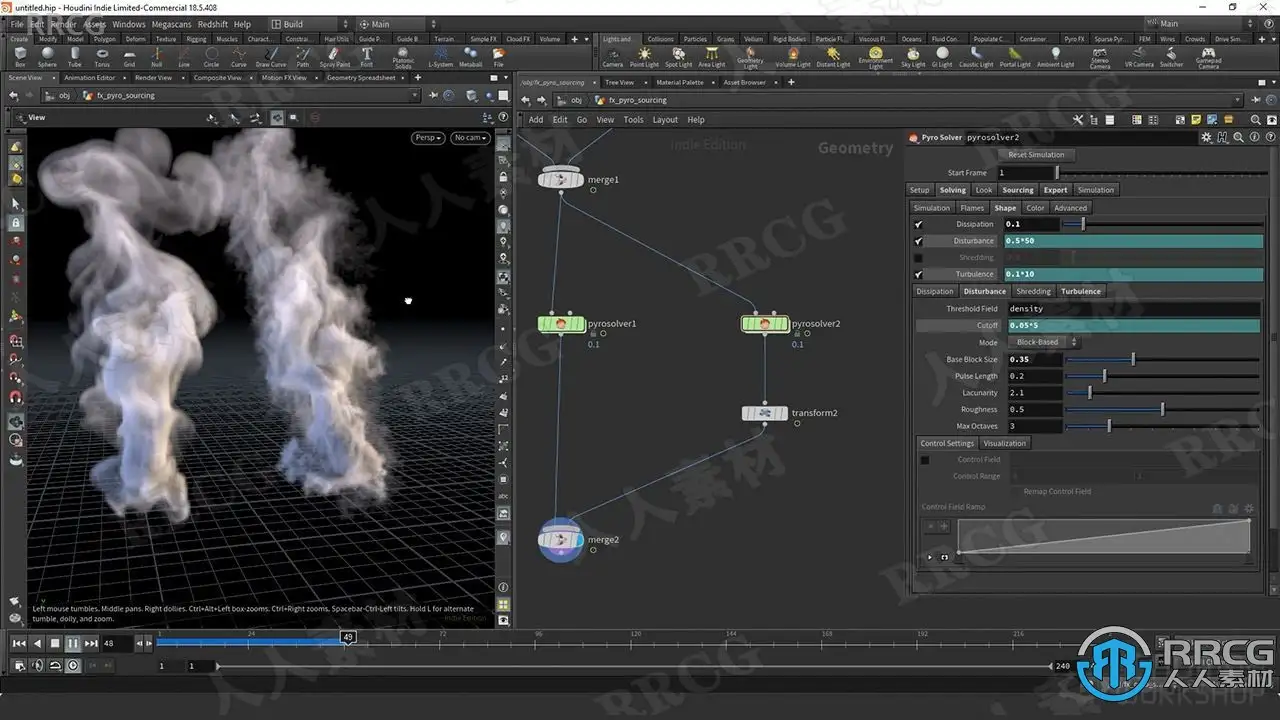Click the Roughness slider handle
The width and height of the screenshot is (1280, 720).
pyautogui.click(x=1162, y=410)
